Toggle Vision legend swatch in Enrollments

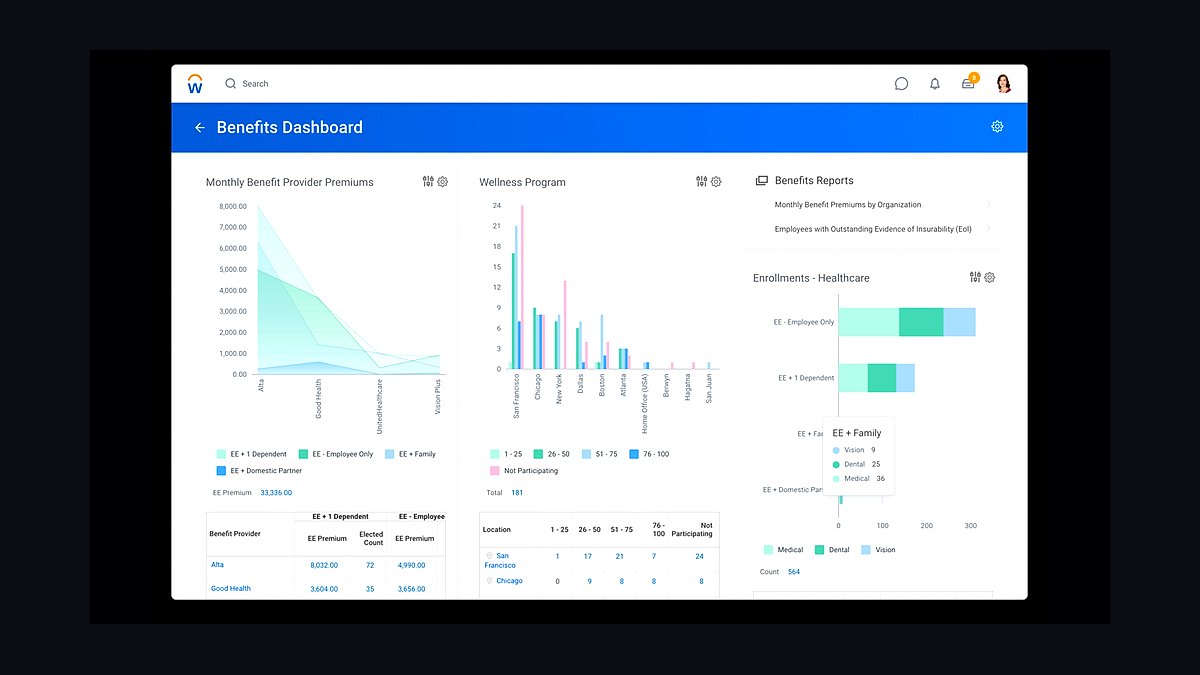(x=865, y=550)
